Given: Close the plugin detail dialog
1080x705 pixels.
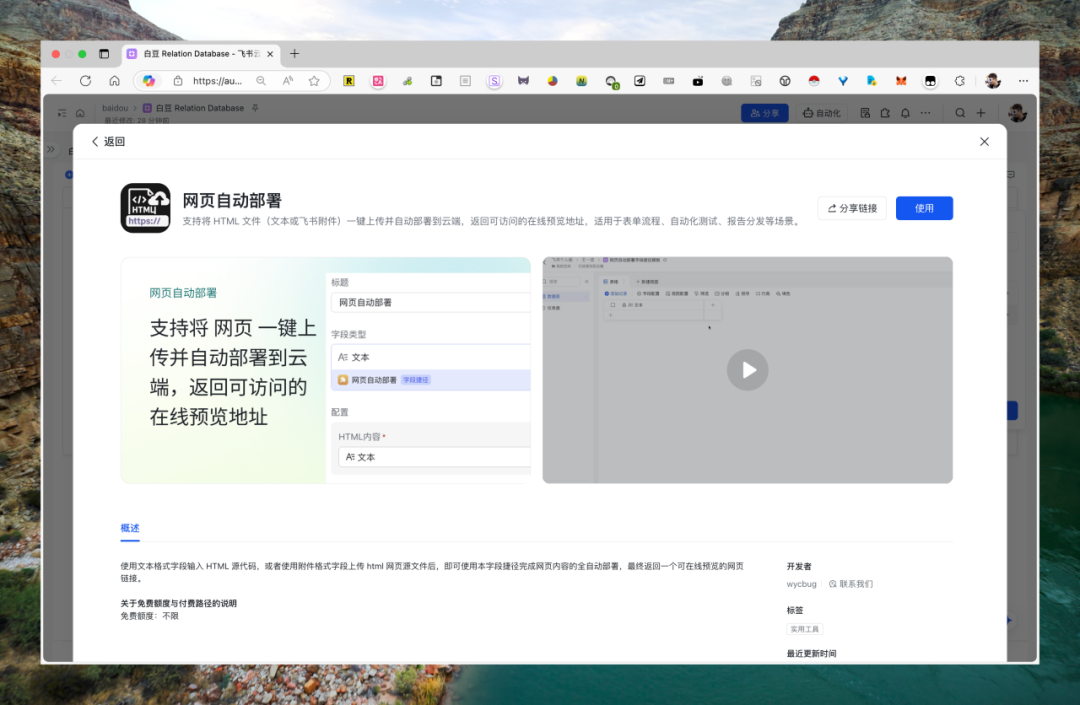Looking at the screenshot, I should (984, 141).
